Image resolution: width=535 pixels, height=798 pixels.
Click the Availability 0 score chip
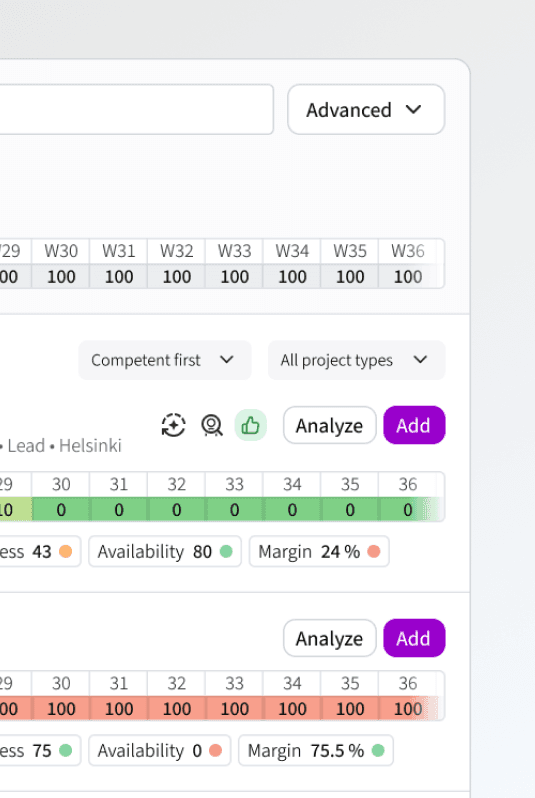159,750
